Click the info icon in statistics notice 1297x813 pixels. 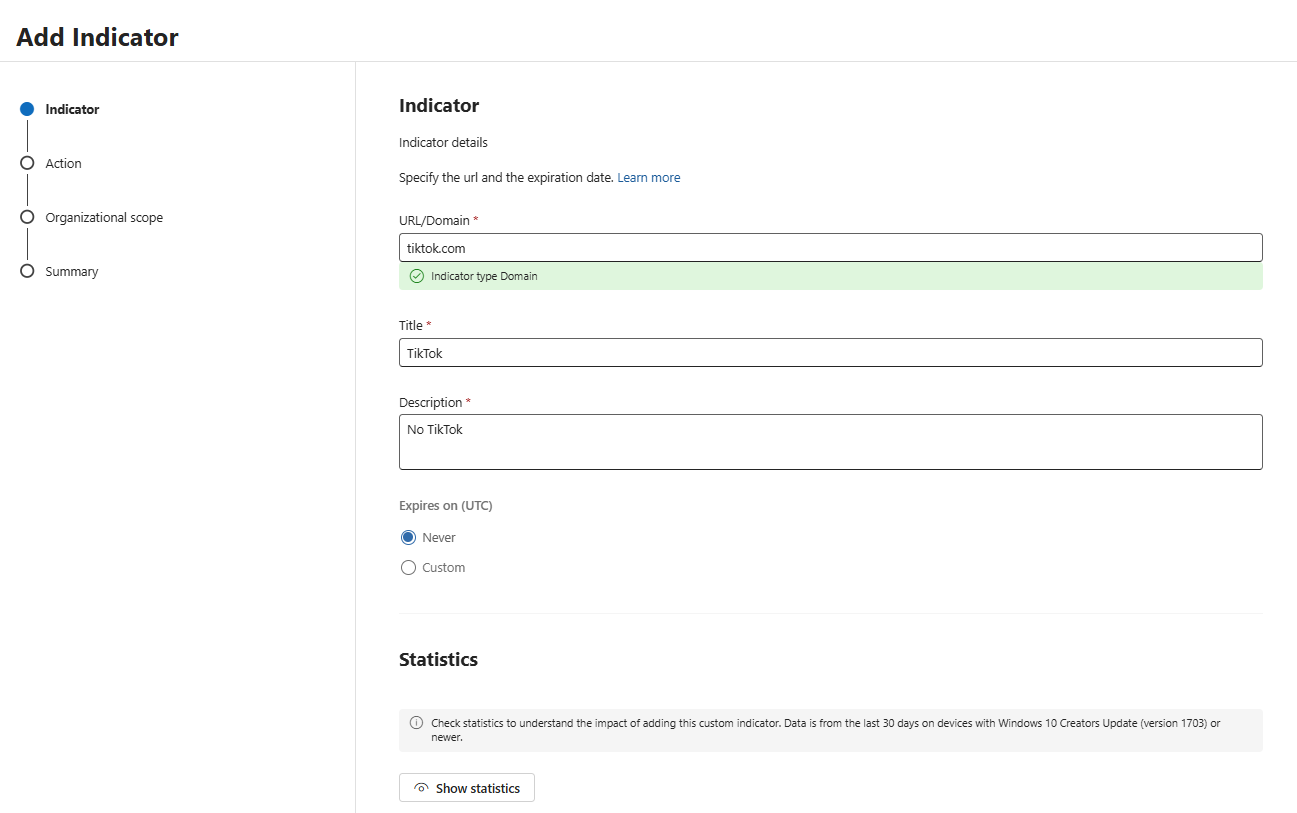[x=417, y=723]
